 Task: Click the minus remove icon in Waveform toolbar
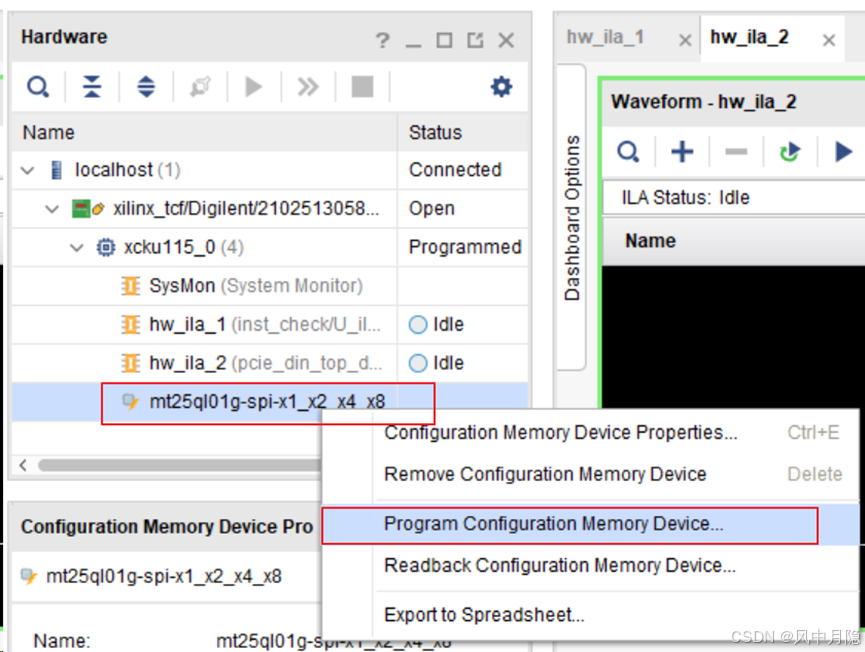click(x=736, y=151)
